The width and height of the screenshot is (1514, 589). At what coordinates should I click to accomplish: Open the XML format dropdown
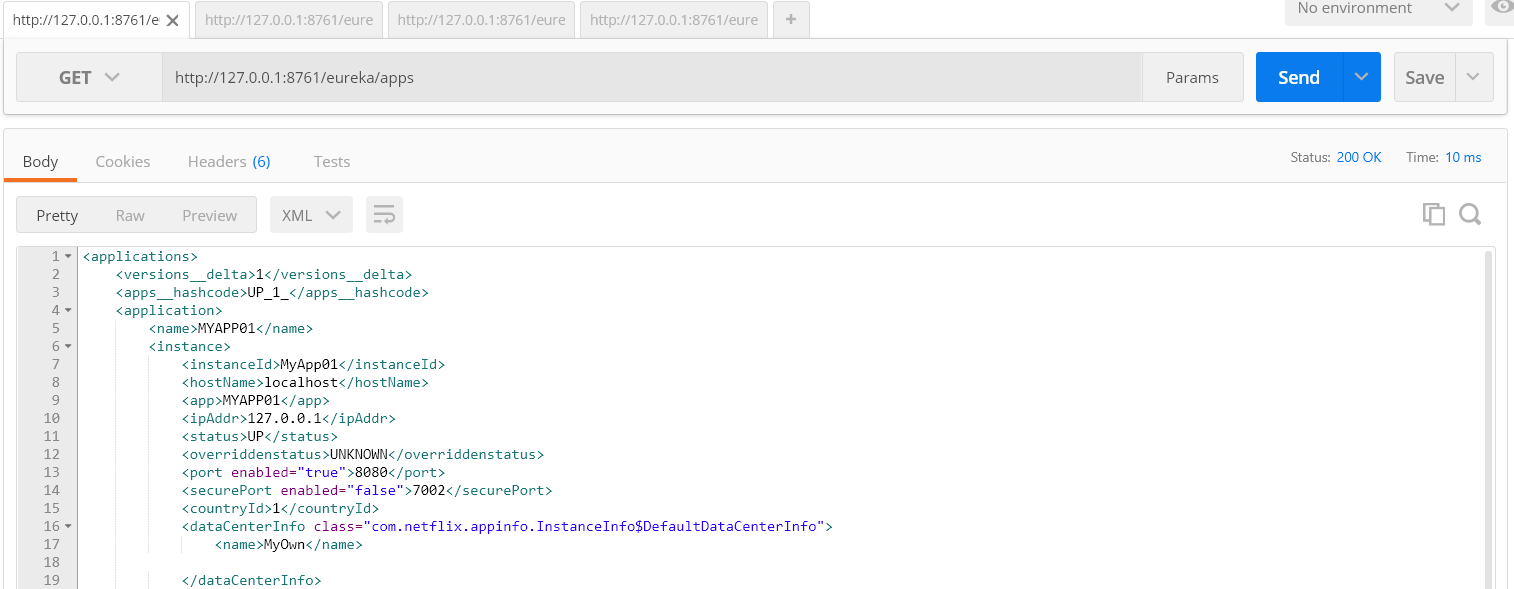[x=311, y=215]
